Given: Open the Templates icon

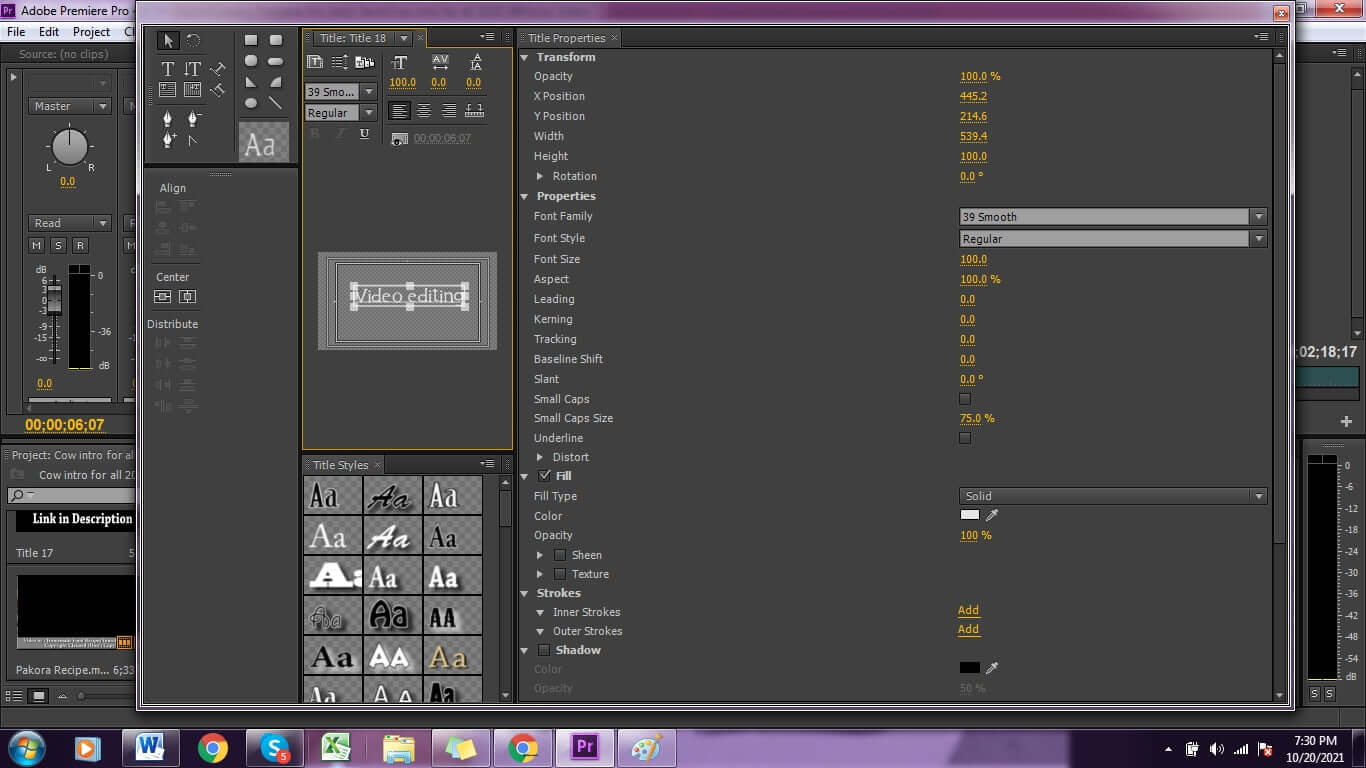Looking at the screenshot, I should coord(365,62).
